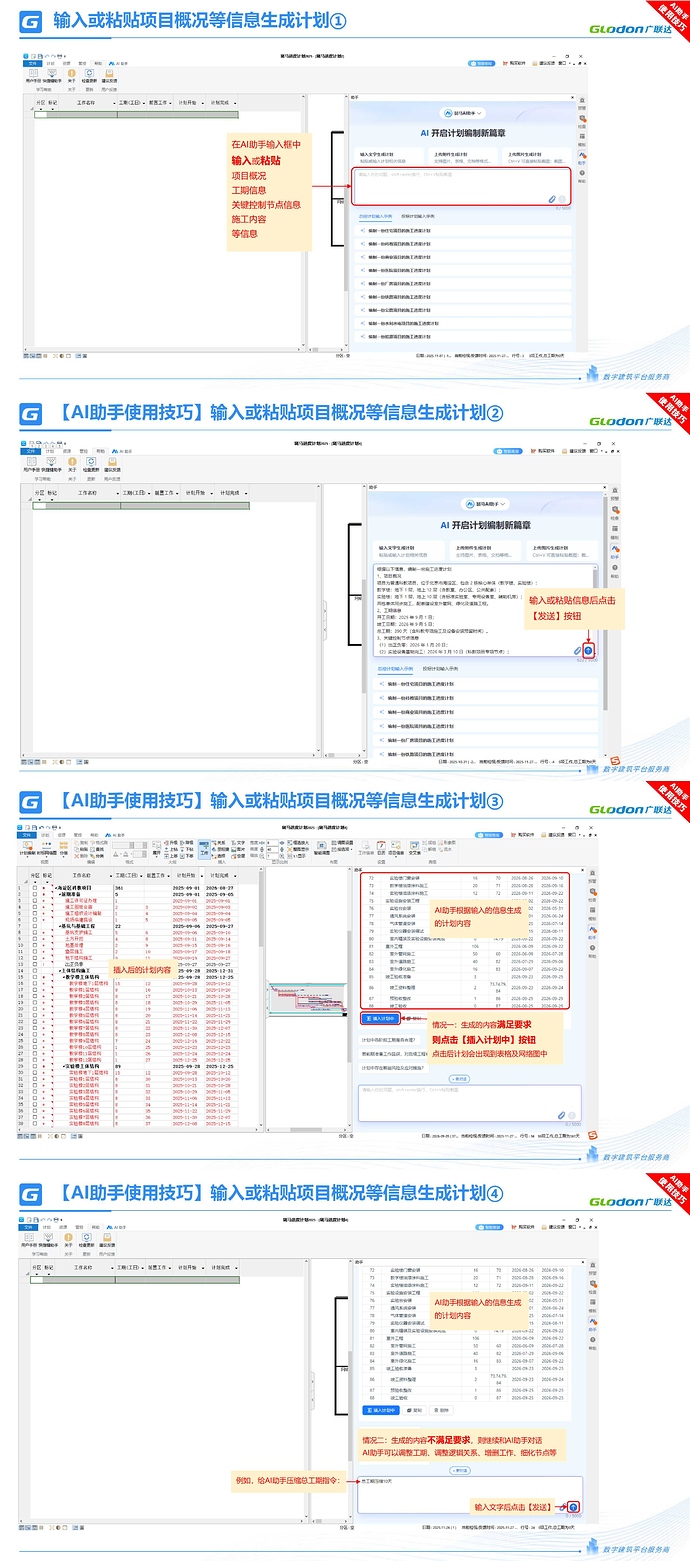Click paperclip attachment icon in step ① input box

point(550,200)
